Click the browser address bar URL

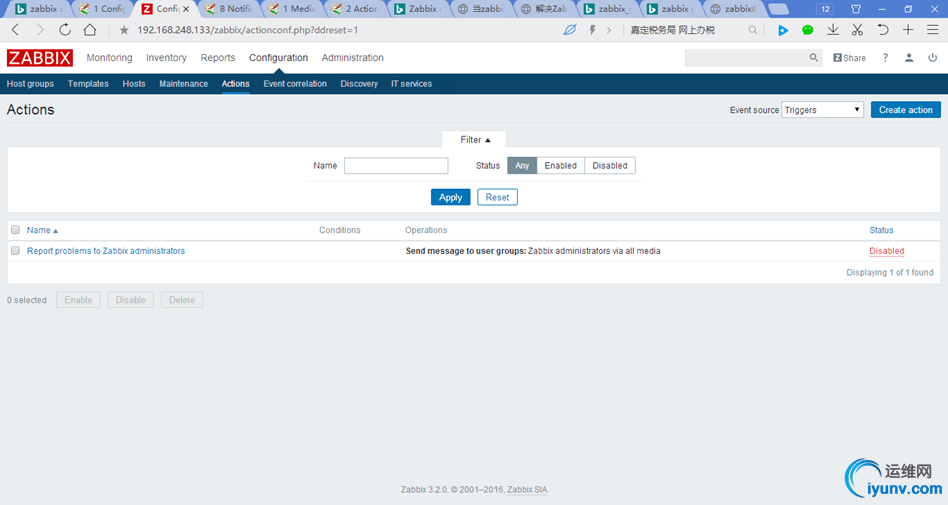click(x=248, y=30)
